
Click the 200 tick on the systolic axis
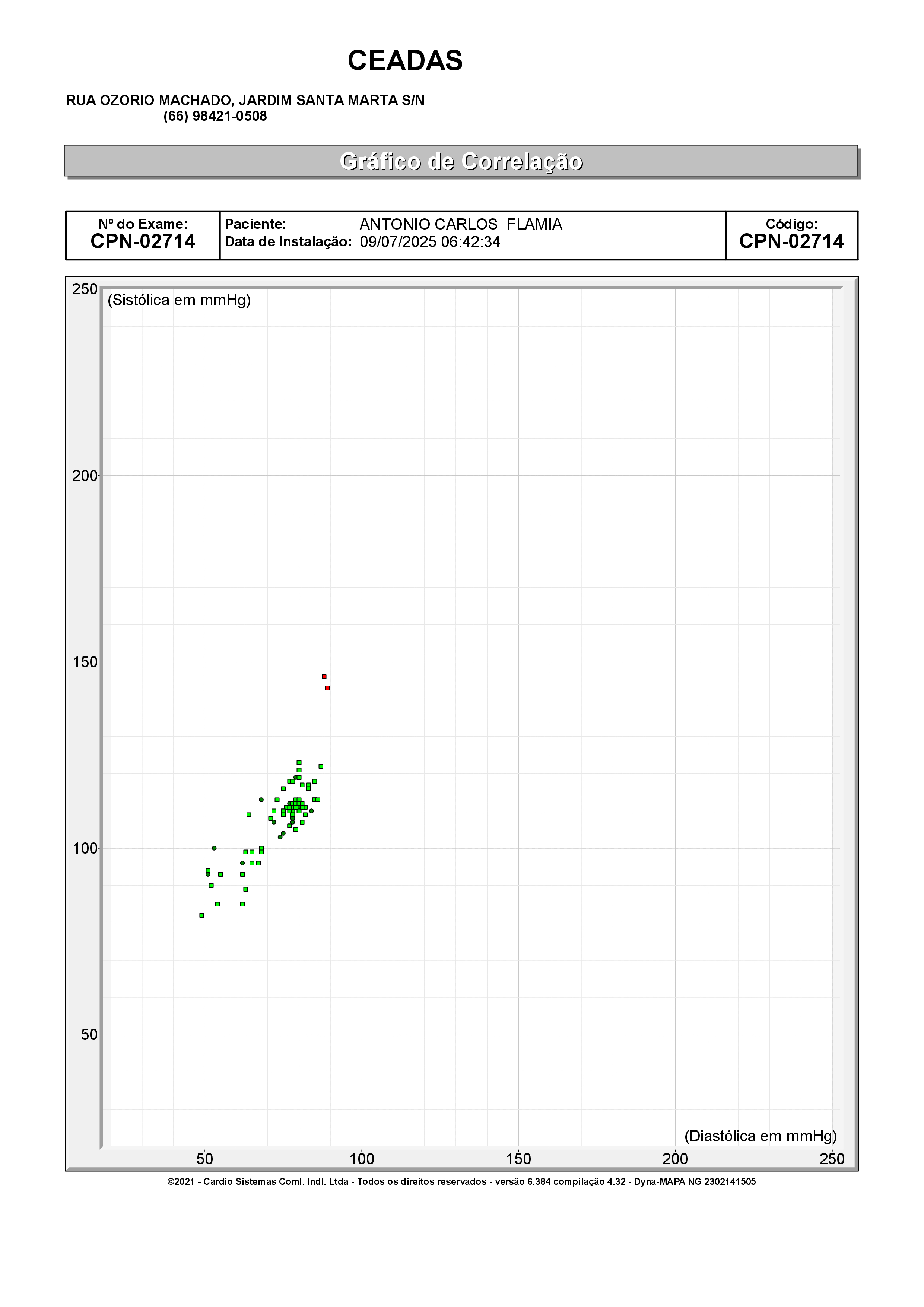pyautogui.click(x=85, y=476)
